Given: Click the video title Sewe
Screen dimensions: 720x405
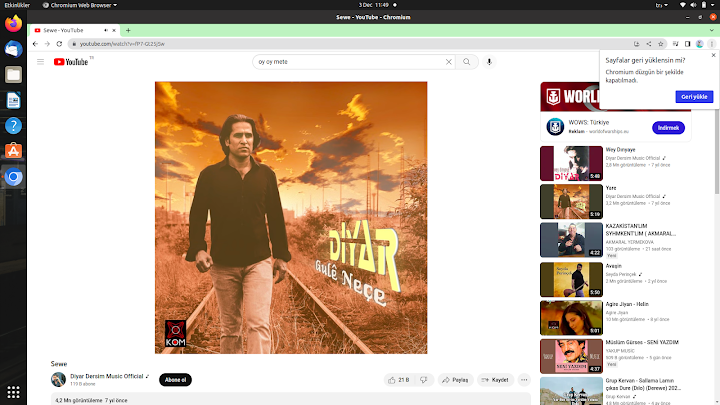Looking at the screenshot, I should pos(59,364).
